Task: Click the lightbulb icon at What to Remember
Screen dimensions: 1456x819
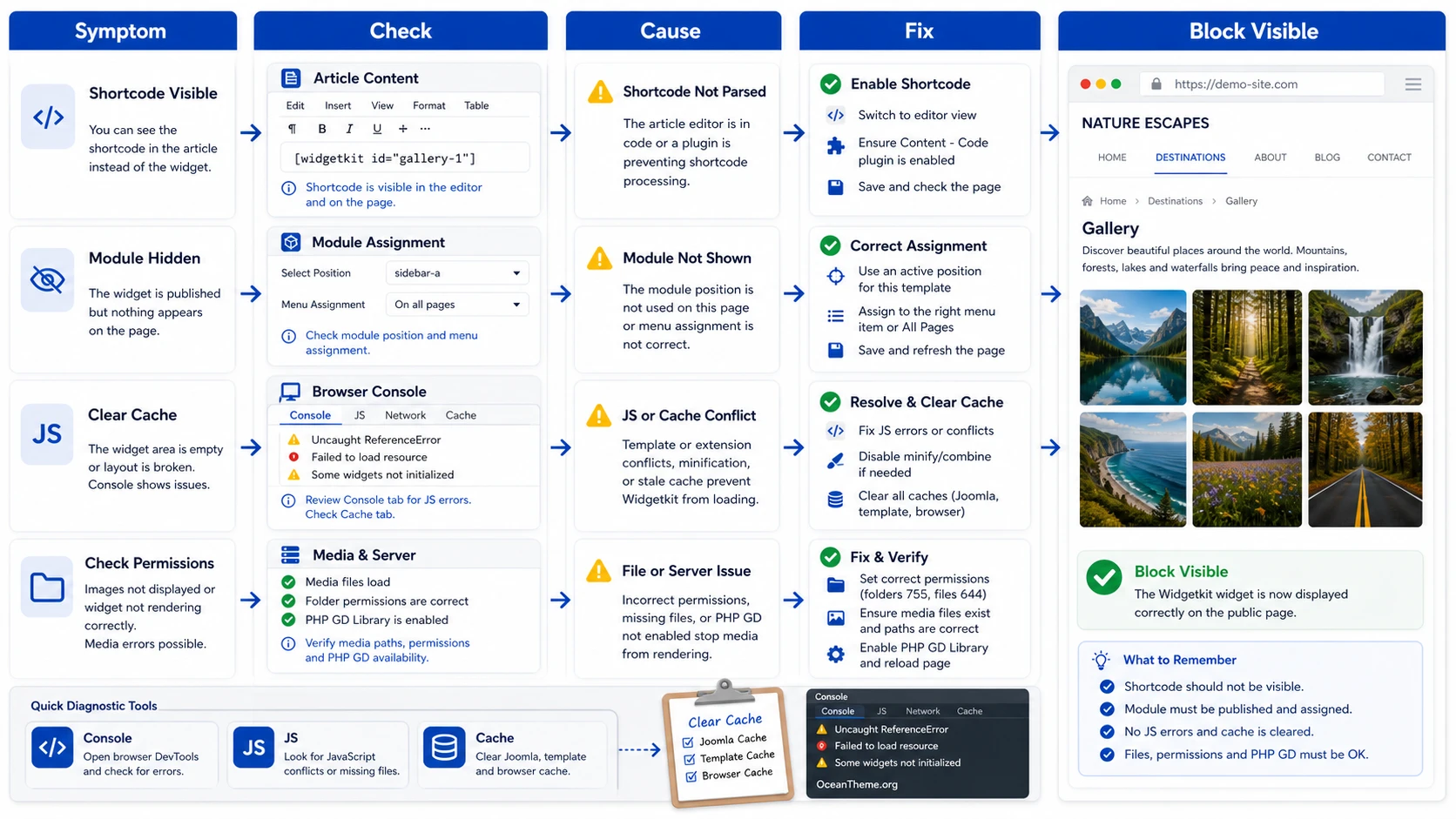Action: 1102,660
